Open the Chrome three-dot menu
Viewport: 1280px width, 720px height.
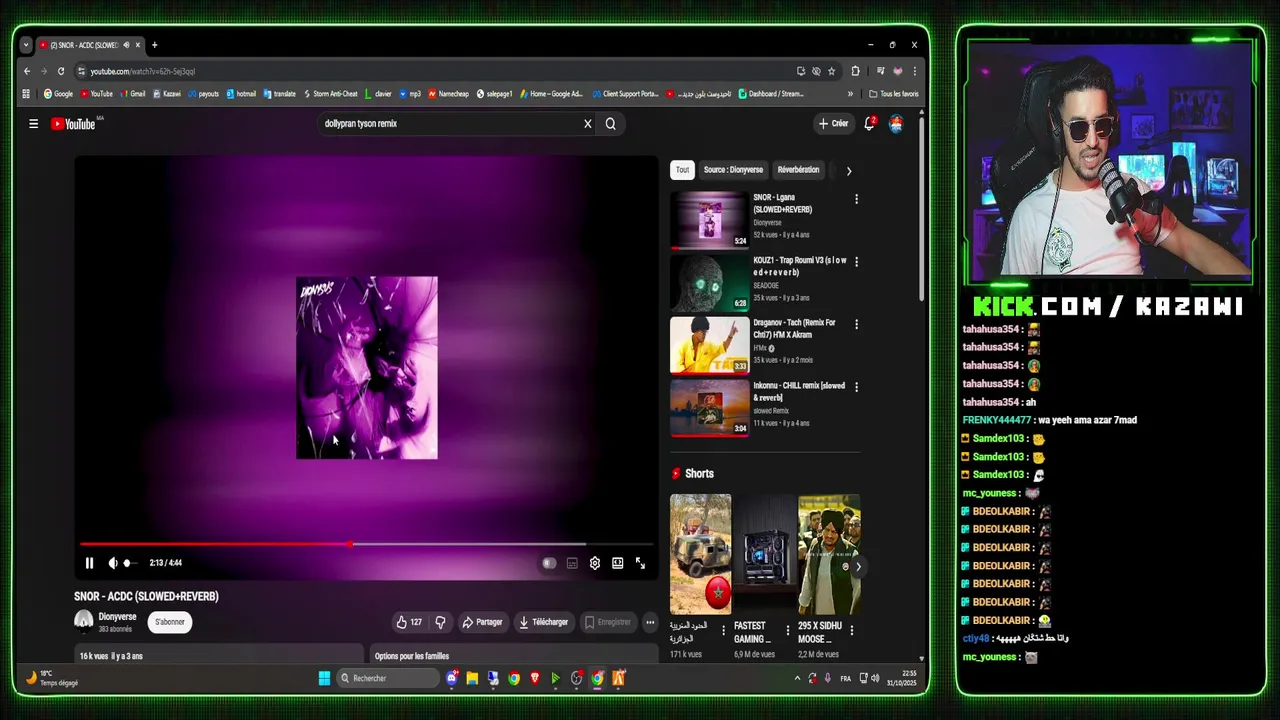pyautogui.click(x=914, y=71)
